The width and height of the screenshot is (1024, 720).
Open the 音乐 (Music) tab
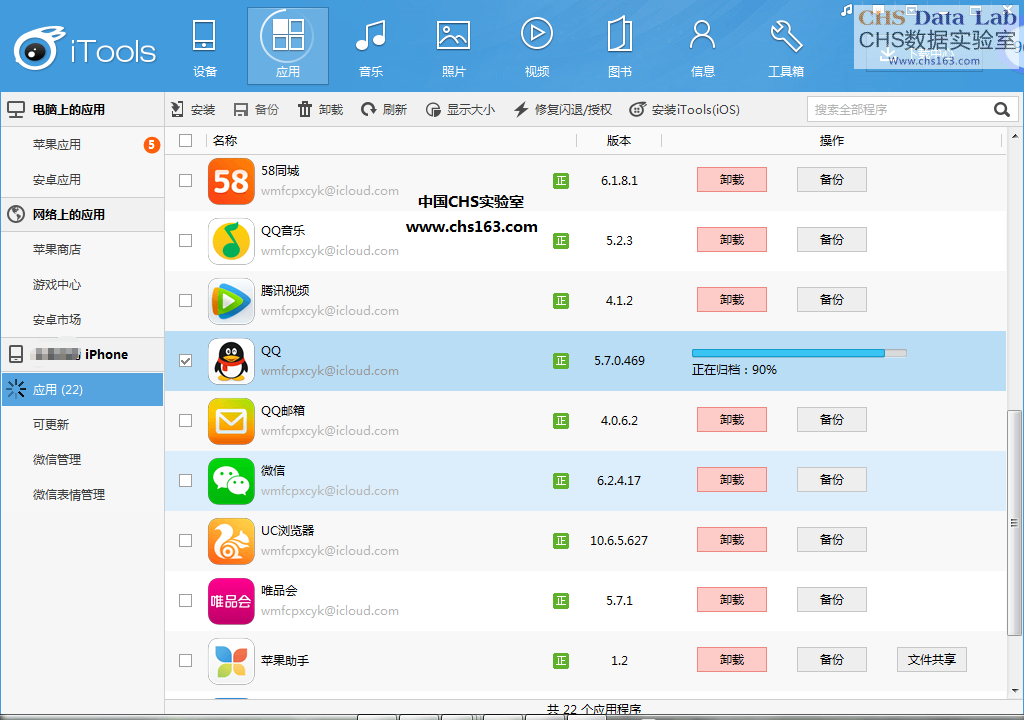[371, 47]
